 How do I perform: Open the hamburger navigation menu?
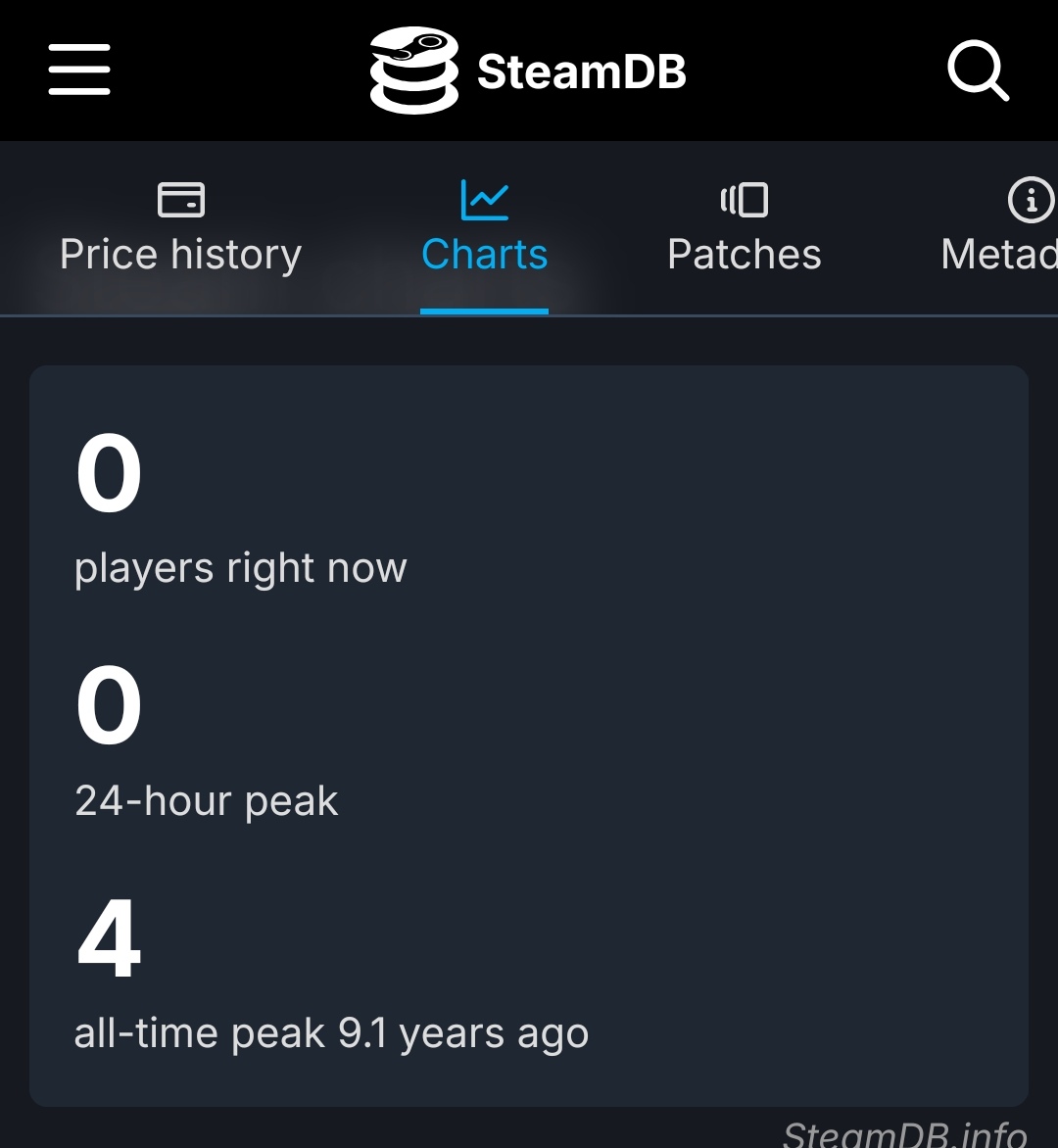click(x=79, y=71)
